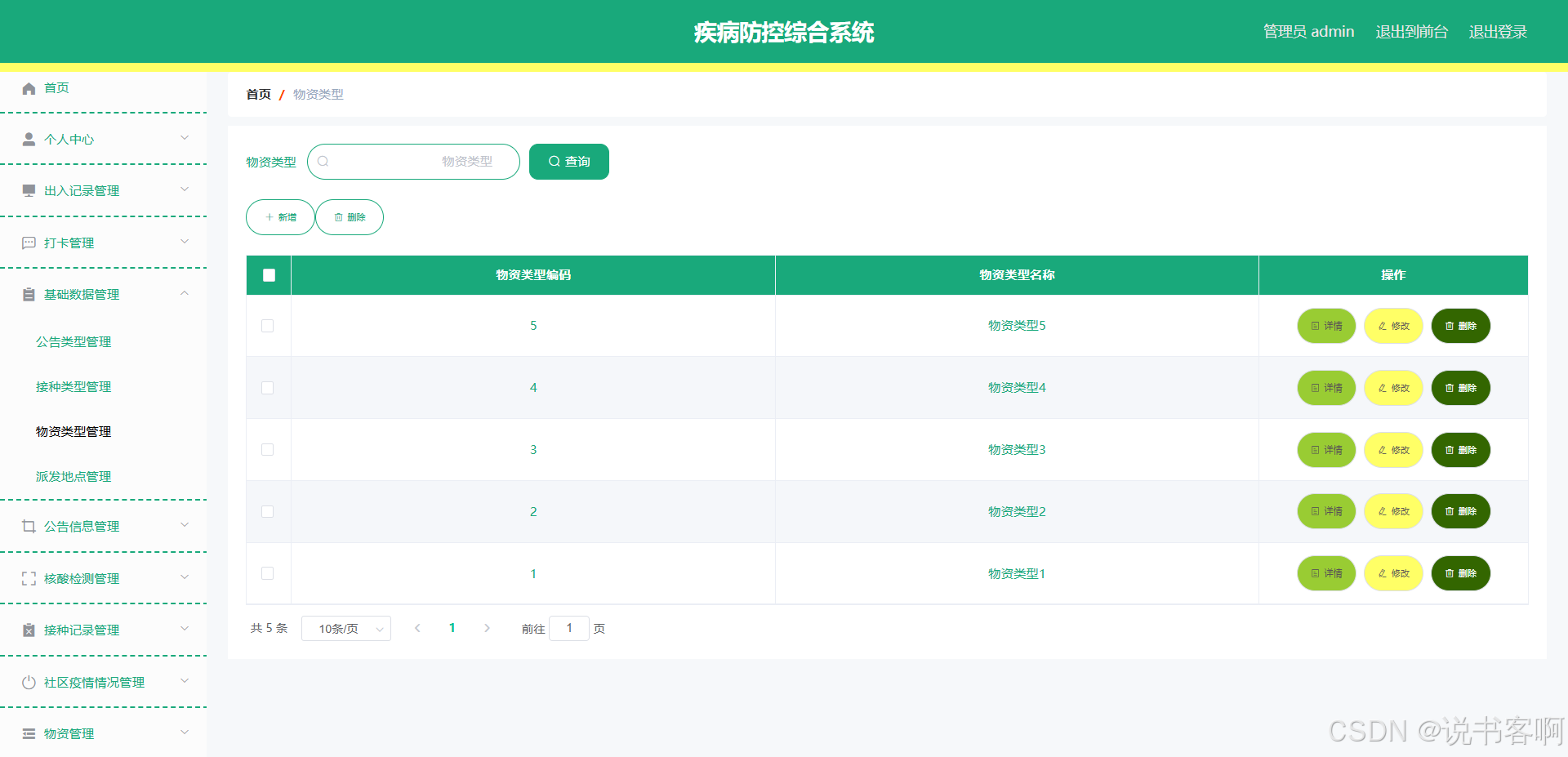Check the checkbox for row with code 3
The height and width of the screenshot is (757, 1568).
click(x=267, y=450)
